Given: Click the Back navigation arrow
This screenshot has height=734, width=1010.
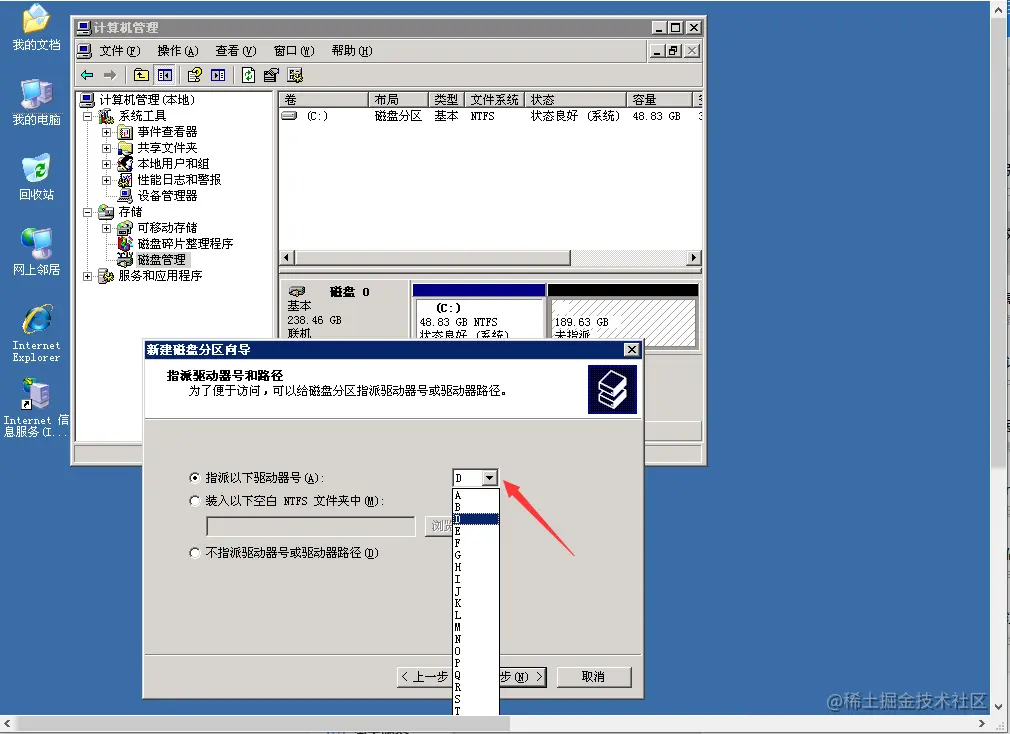Looking at the screenshot, I should 85,74.
